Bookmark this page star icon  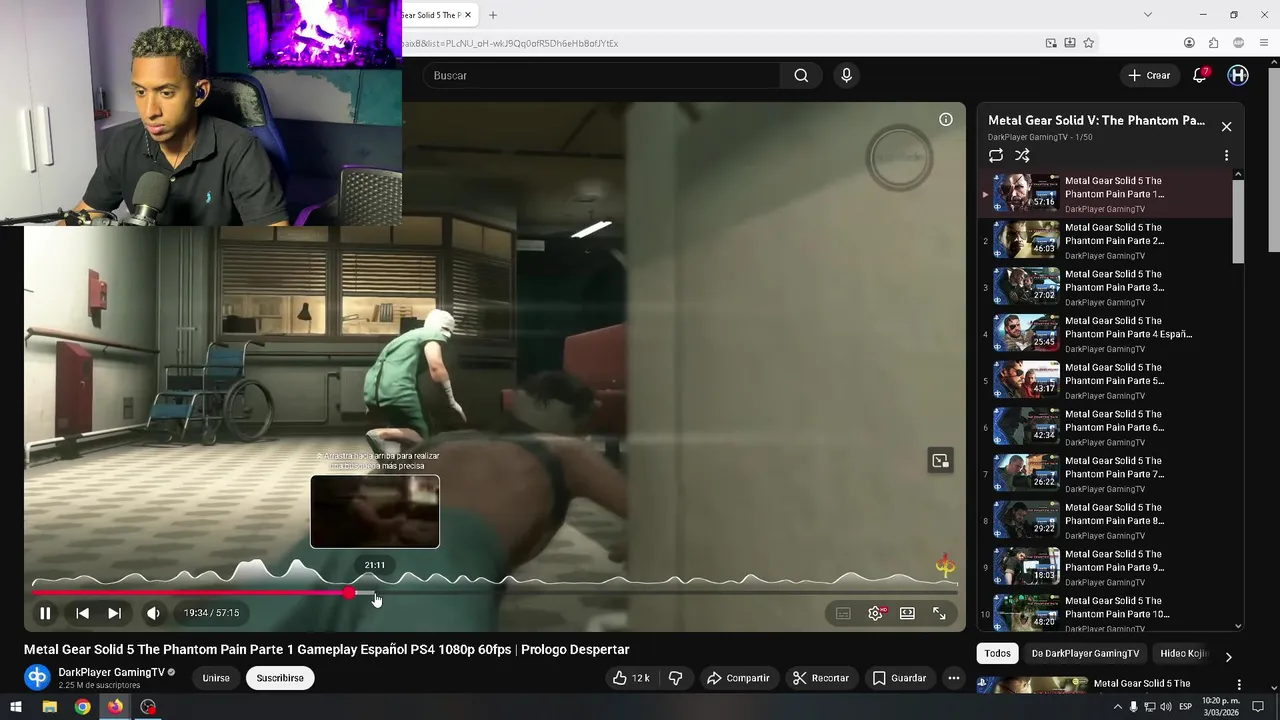tap(1089, 43)
